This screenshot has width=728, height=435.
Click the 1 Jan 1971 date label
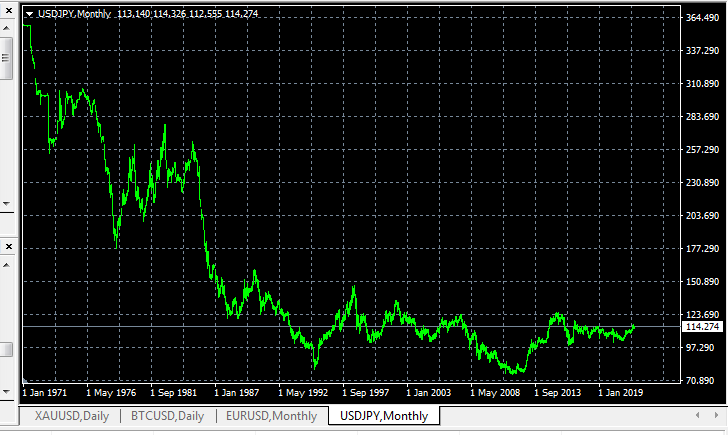[x=45, y=393]
